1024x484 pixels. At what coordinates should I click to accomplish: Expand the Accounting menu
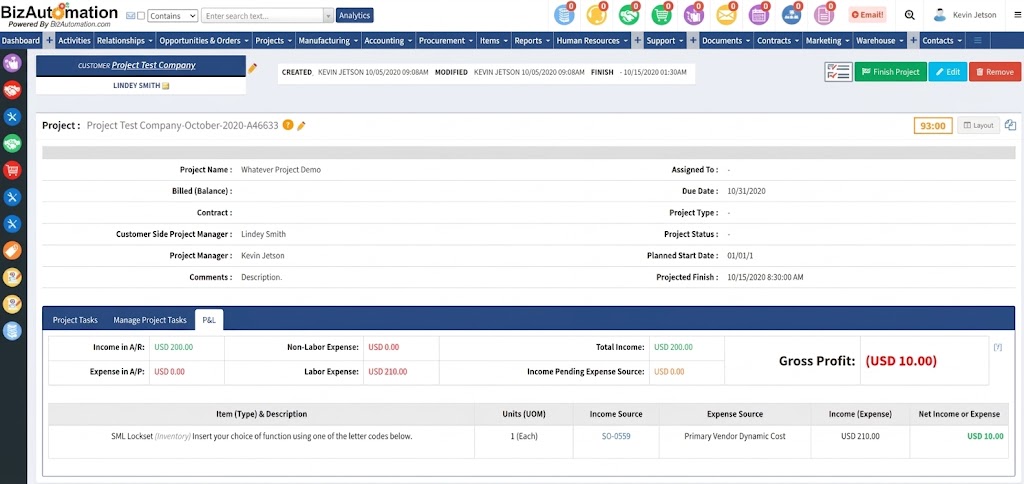pyautogui.click(x=389, y=40)
